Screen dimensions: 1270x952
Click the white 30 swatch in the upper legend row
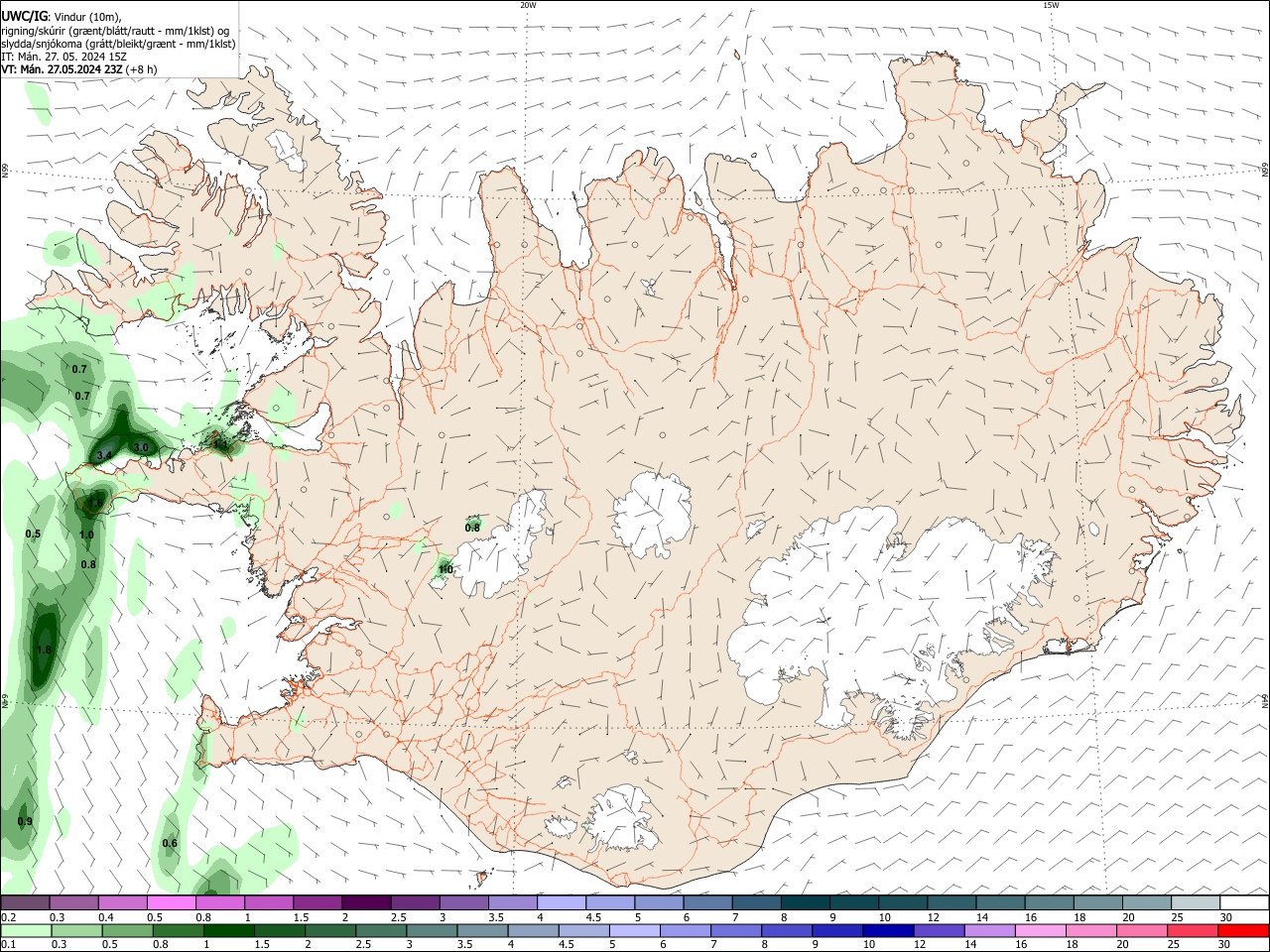pos(1244,902)
